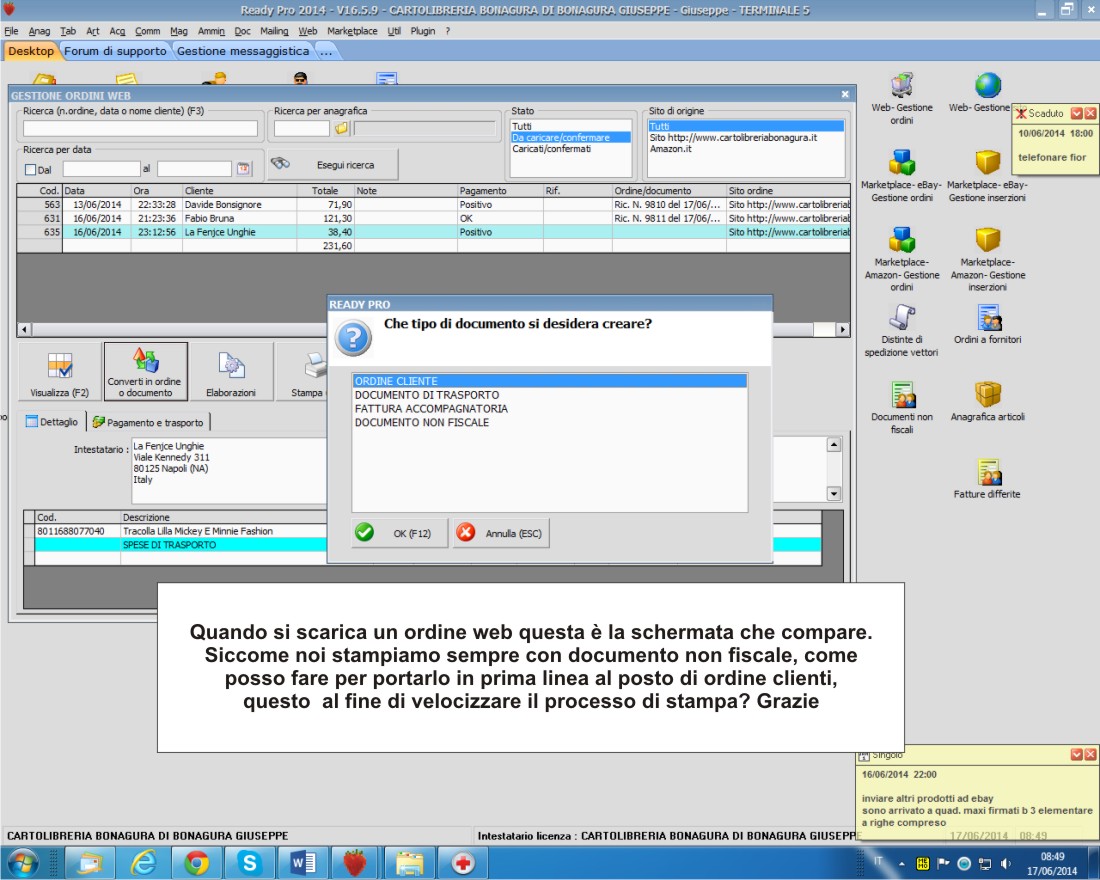
Task: Open Distinte di spedizione vettori icon
Action: [901, 331]
